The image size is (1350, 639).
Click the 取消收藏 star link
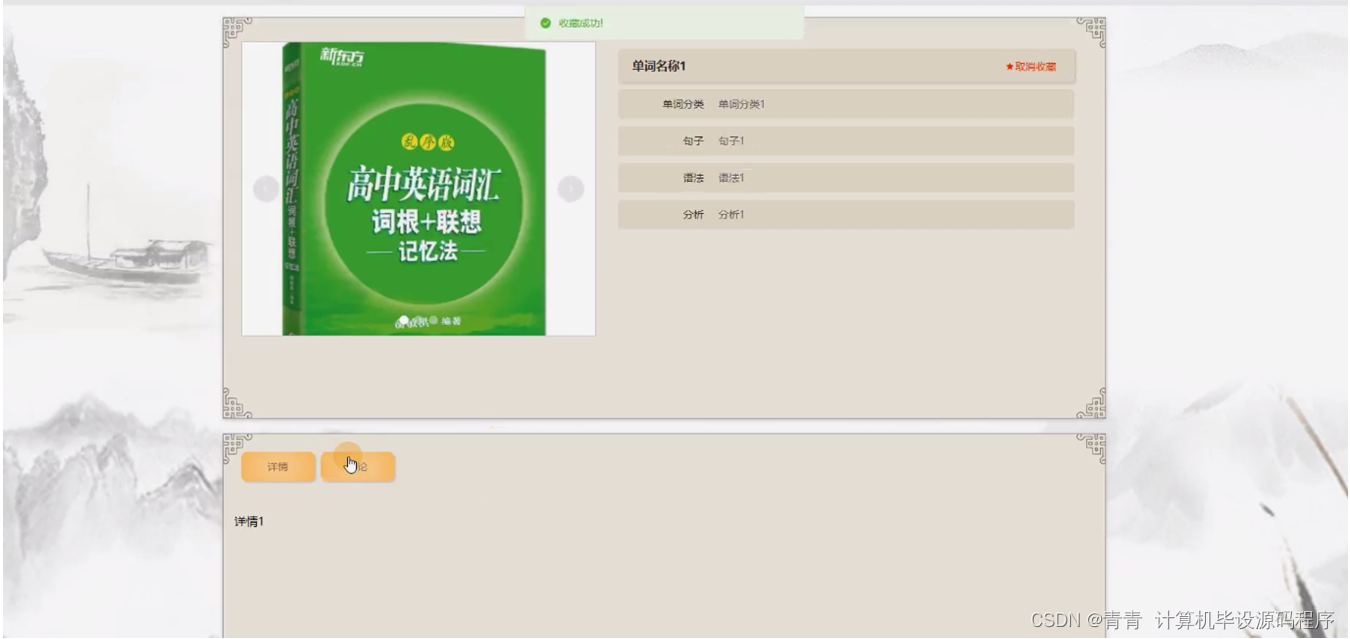(1031, 67)
